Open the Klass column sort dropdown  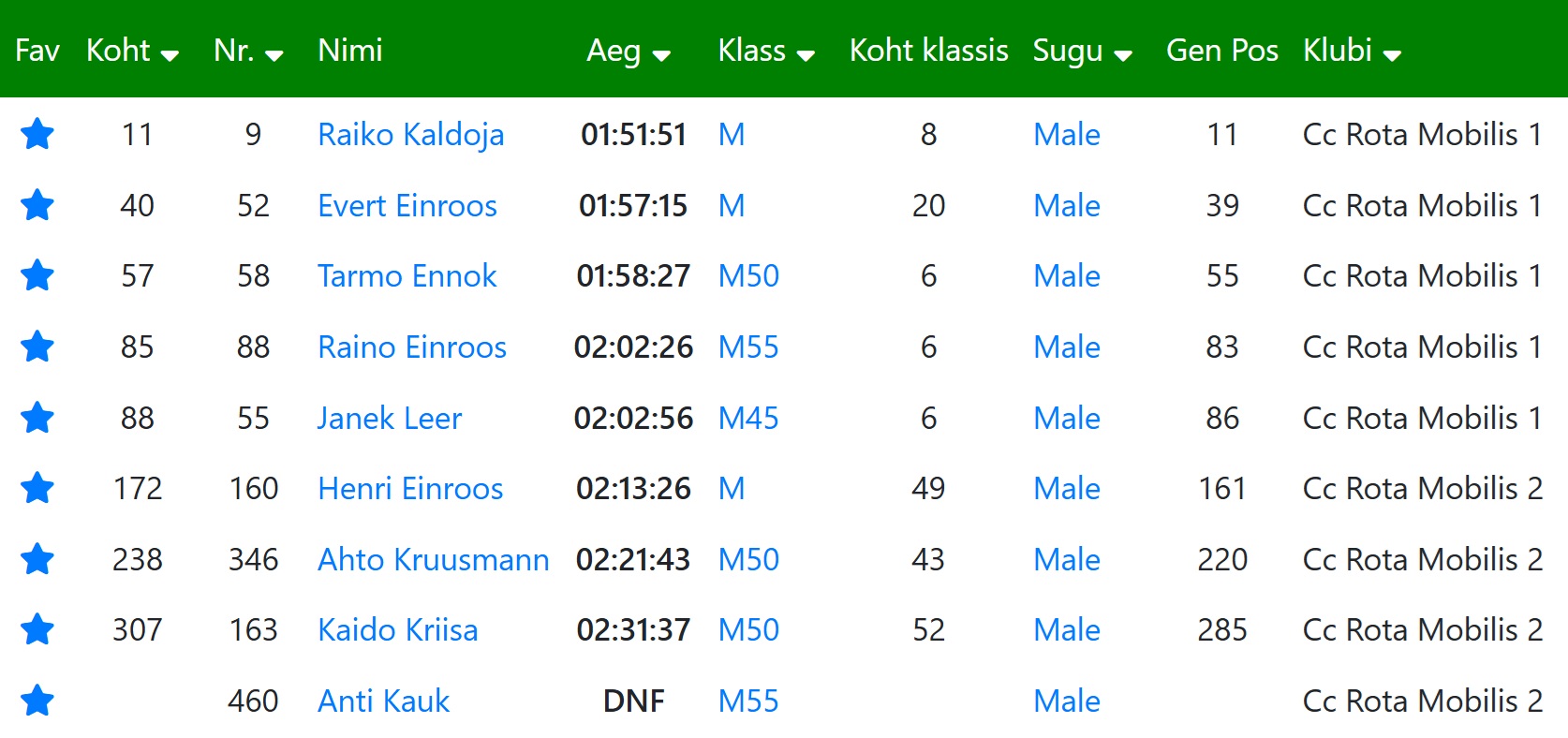[806, 55]
